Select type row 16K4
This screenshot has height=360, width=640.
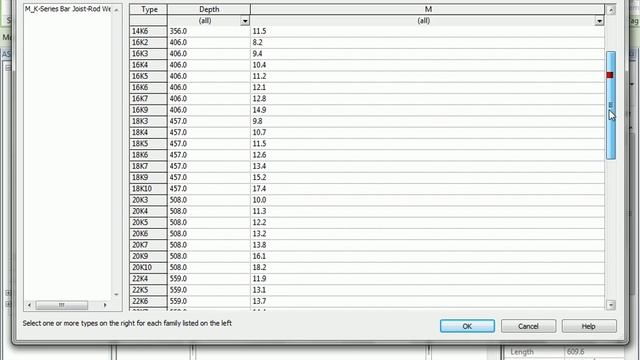[367, 65]
